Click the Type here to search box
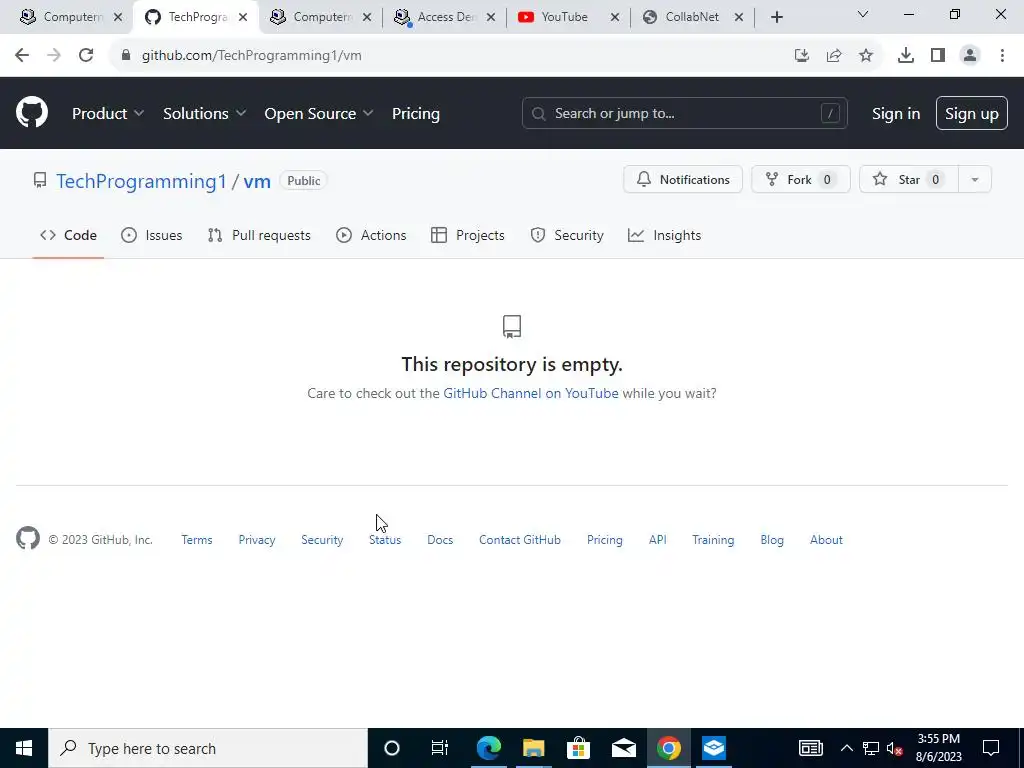This screenshot has height=768, width=1024. (208, 748)
